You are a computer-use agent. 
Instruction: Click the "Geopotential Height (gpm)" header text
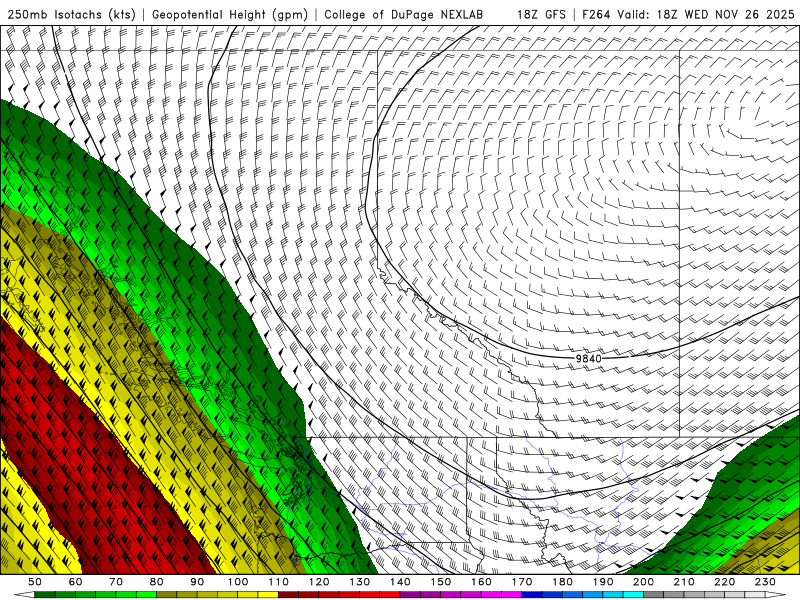tap(230, 14)
